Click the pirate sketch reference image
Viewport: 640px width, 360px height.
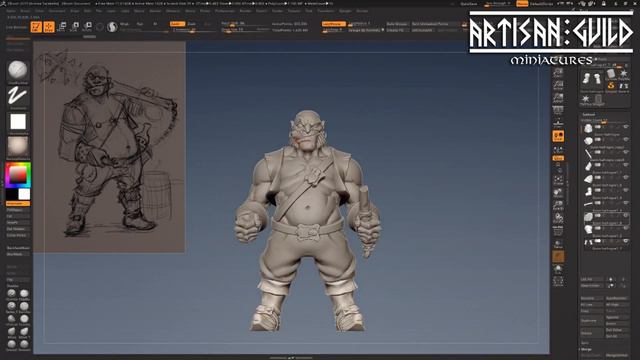point(109,146)
